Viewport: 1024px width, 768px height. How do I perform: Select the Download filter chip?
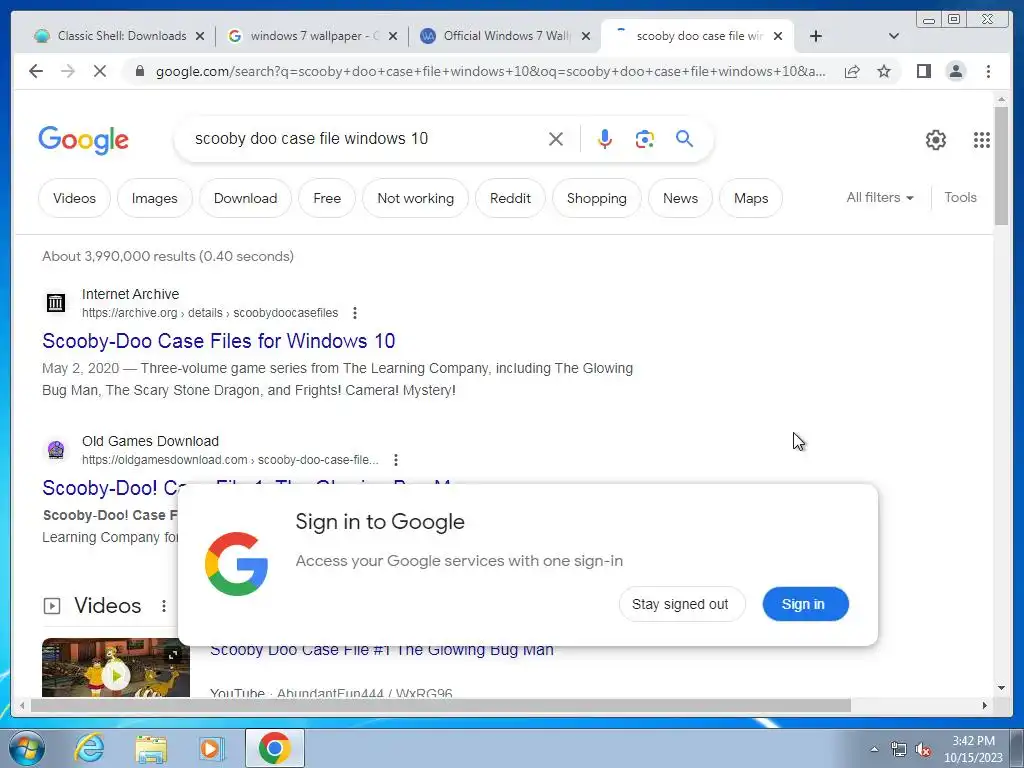pos(246,198)
